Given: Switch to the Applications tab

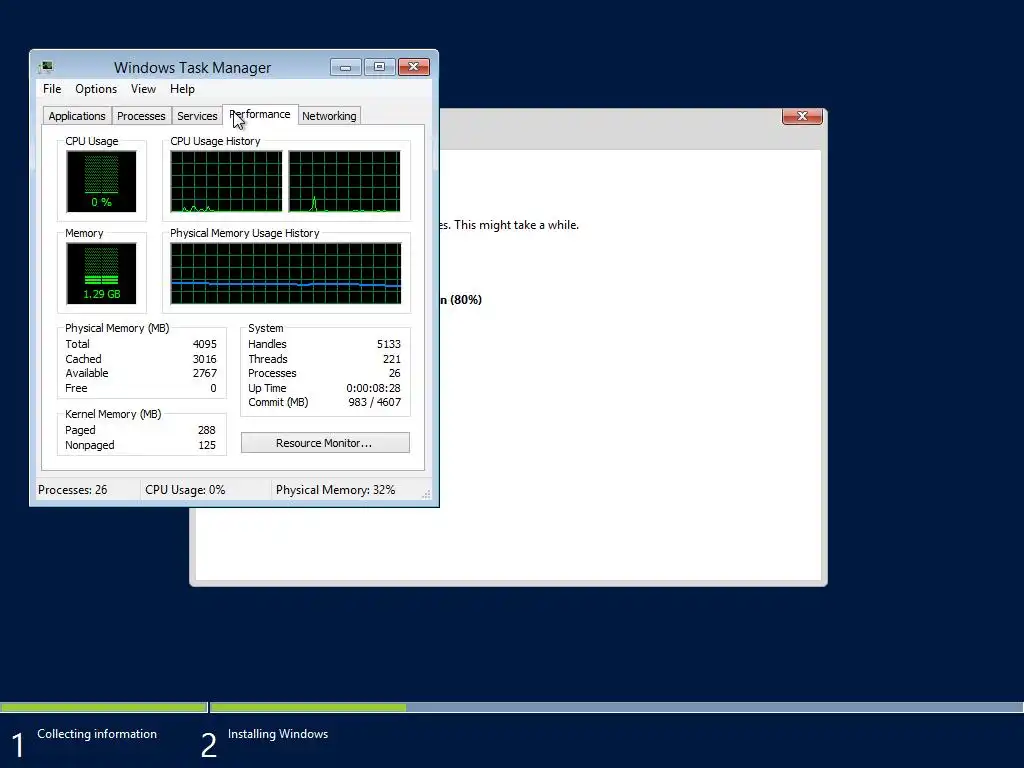Looking at the screenshot, I should (x=76, y=116).
